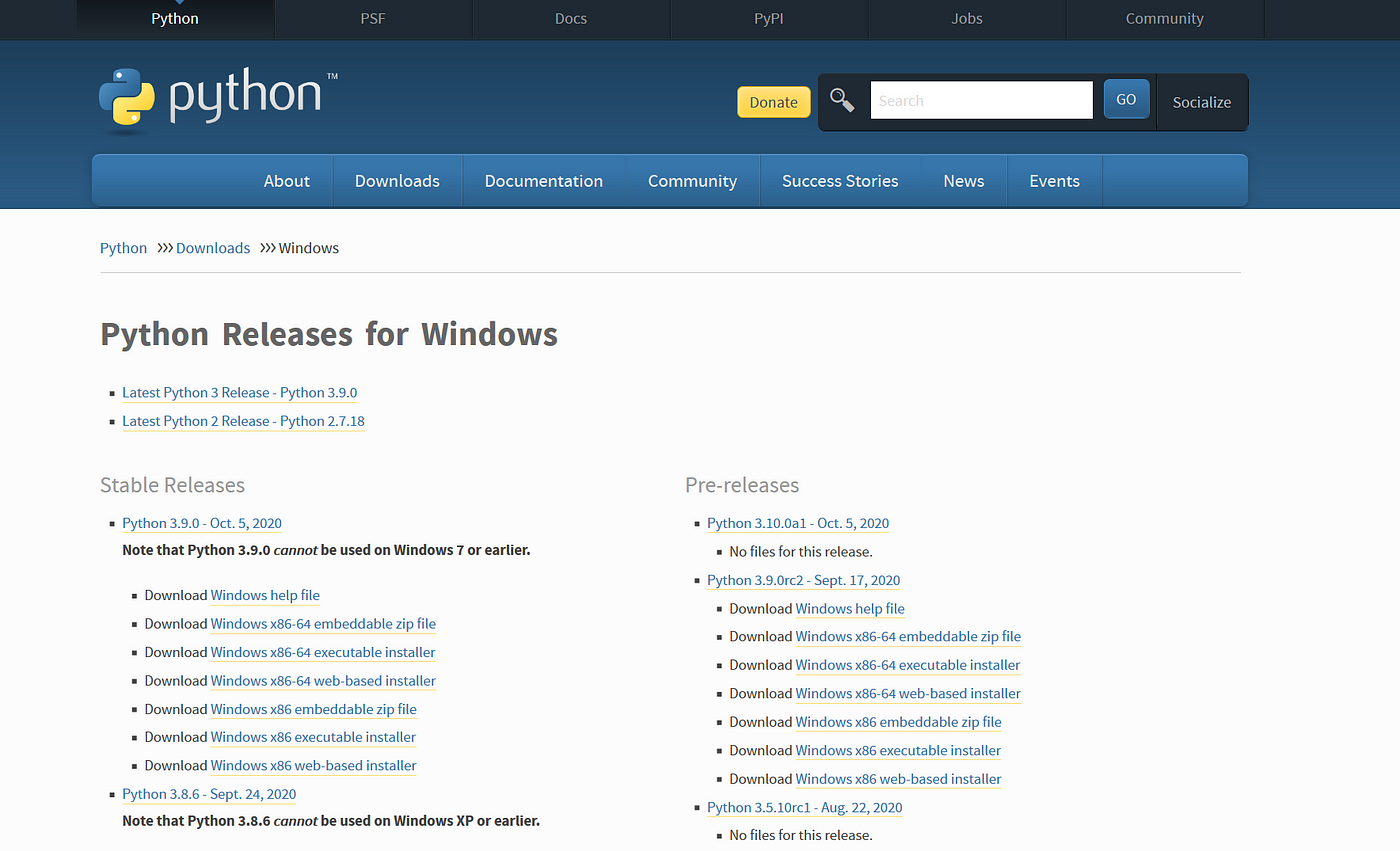Download 3.9.0 Windows x86-64 web-based installer
This screenshot has width=1400, height=851.
pyautogui.click(x=323, y=680)
